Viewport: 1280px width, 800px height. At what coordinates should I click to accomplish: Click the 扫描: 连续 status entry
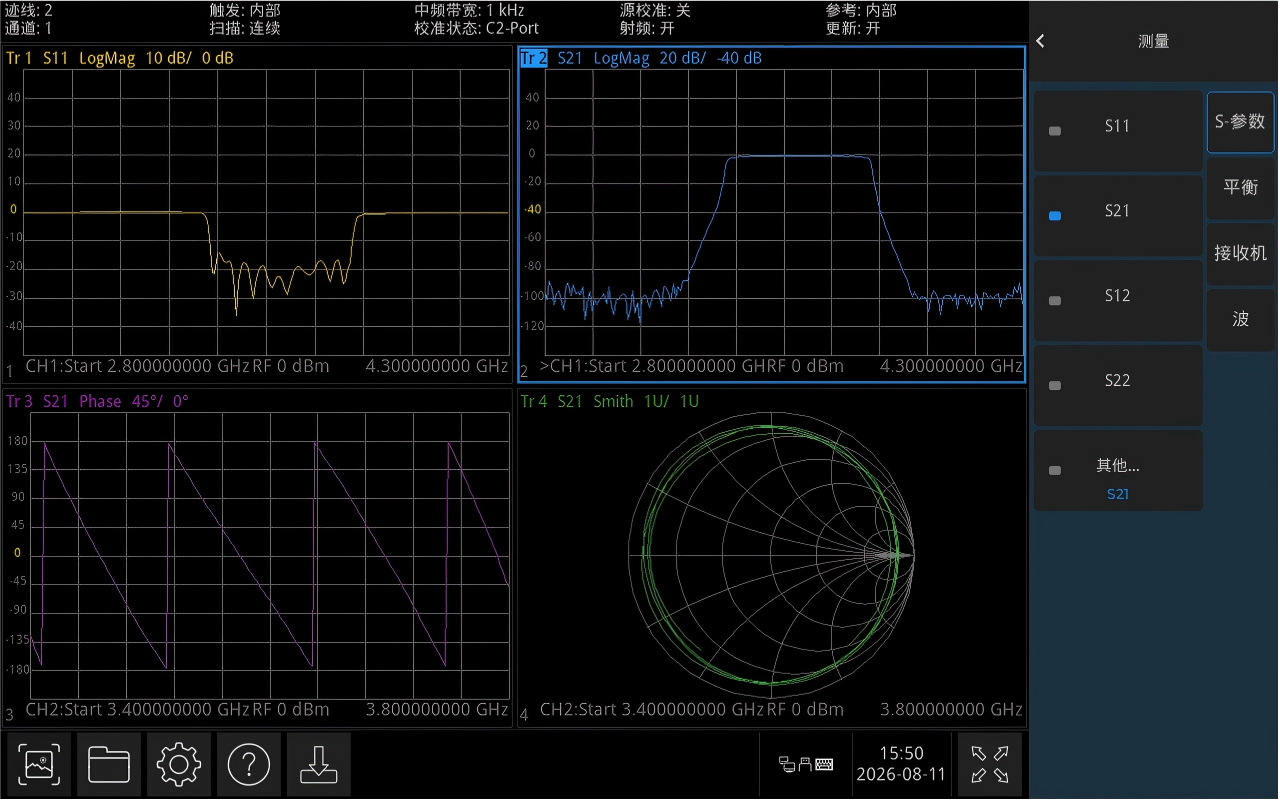pyautogui.click(x=245, y=28)
